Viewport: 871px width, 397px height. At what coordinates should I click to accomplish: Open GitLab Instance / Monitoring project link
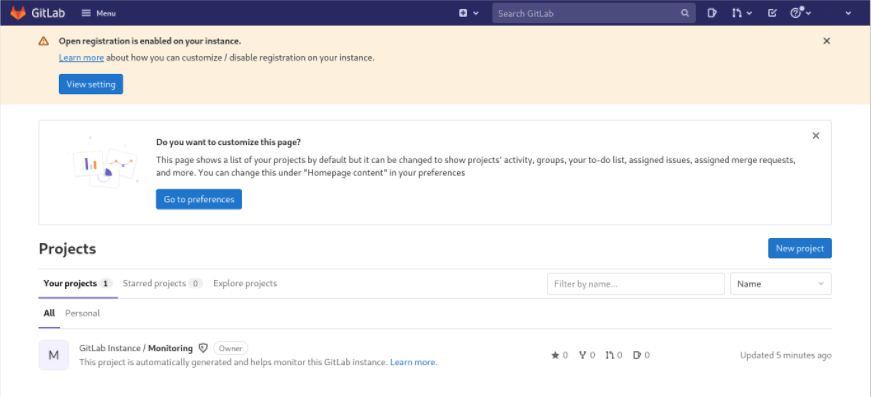click(x=136, y=348)
